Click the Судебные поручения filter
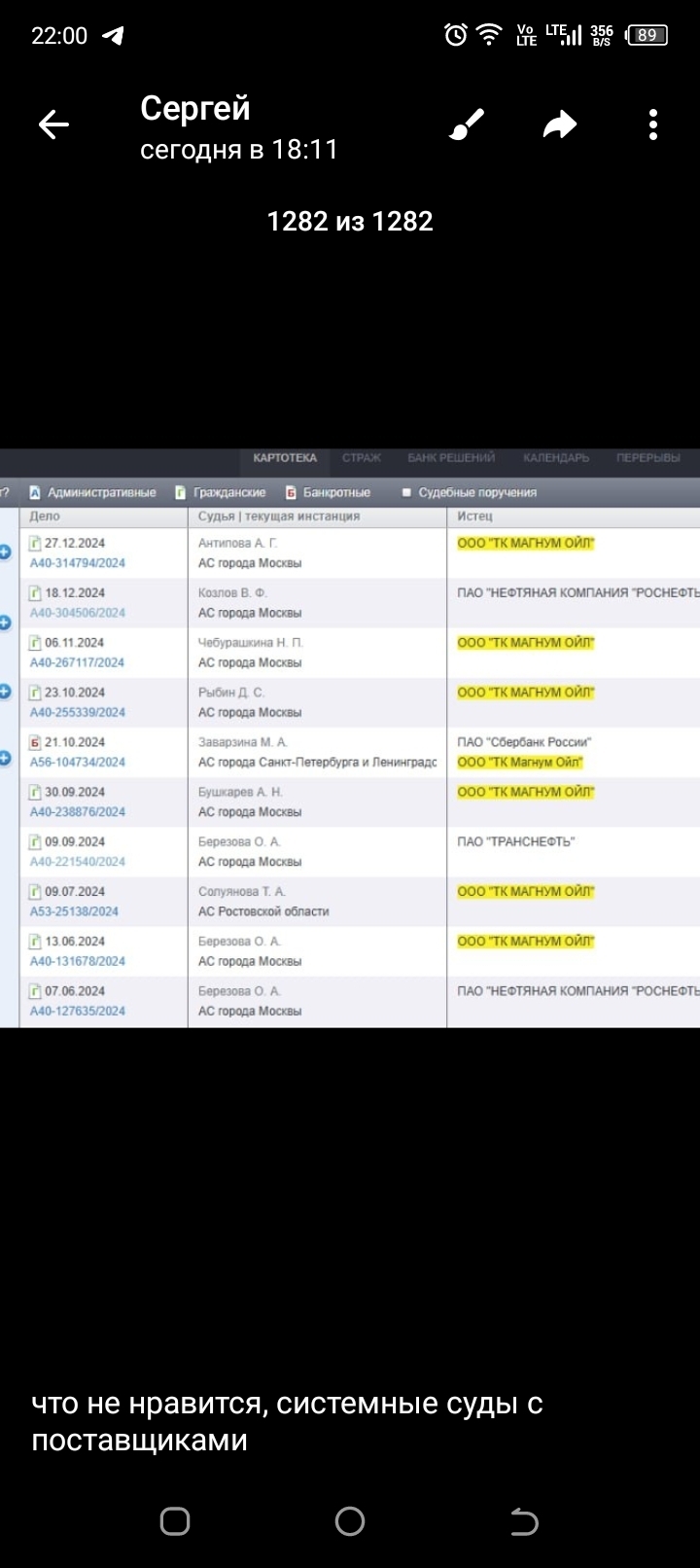Viewport: 700px width, 1568px height. coord(469,492)
